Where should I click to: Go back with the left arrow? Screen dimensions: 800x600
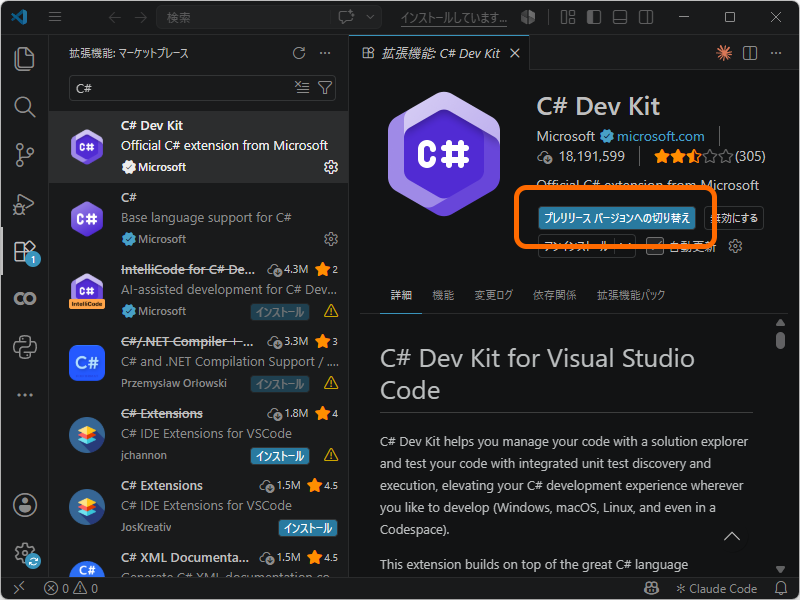click(x=115, y=17)
